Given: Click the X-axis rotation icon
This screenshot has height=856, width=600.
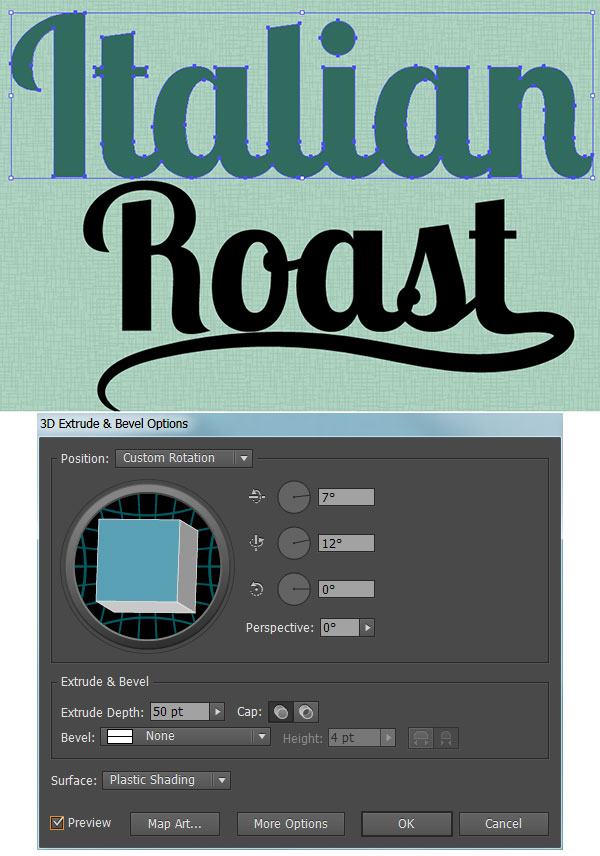Looking at the screenshot, I should 257,497.
